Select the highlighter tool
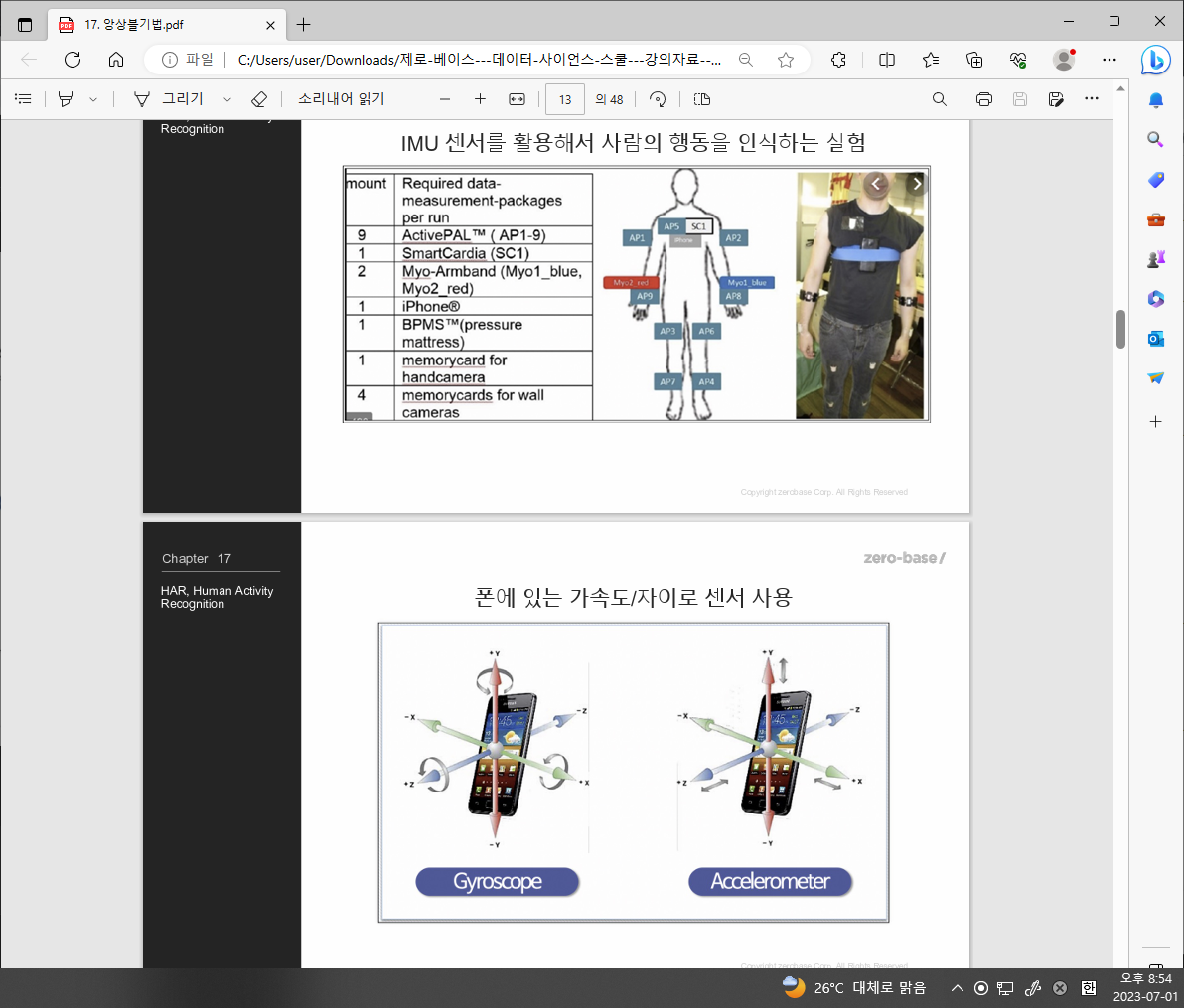1184x1008 pixels. 66,99
